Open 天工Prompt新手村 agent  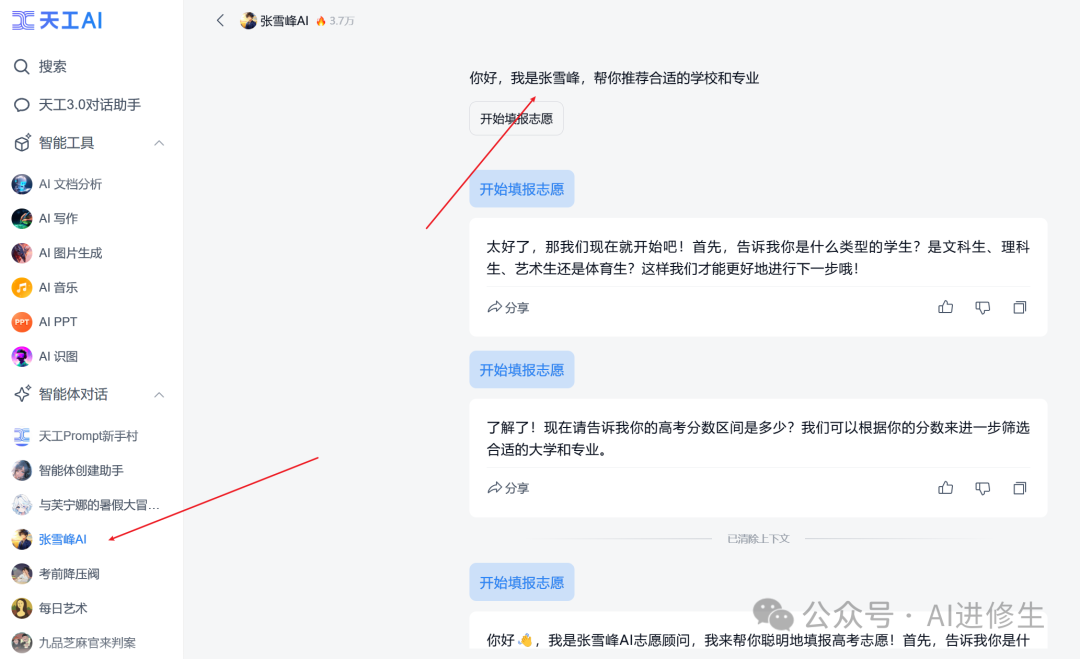[x=88, y=436]
